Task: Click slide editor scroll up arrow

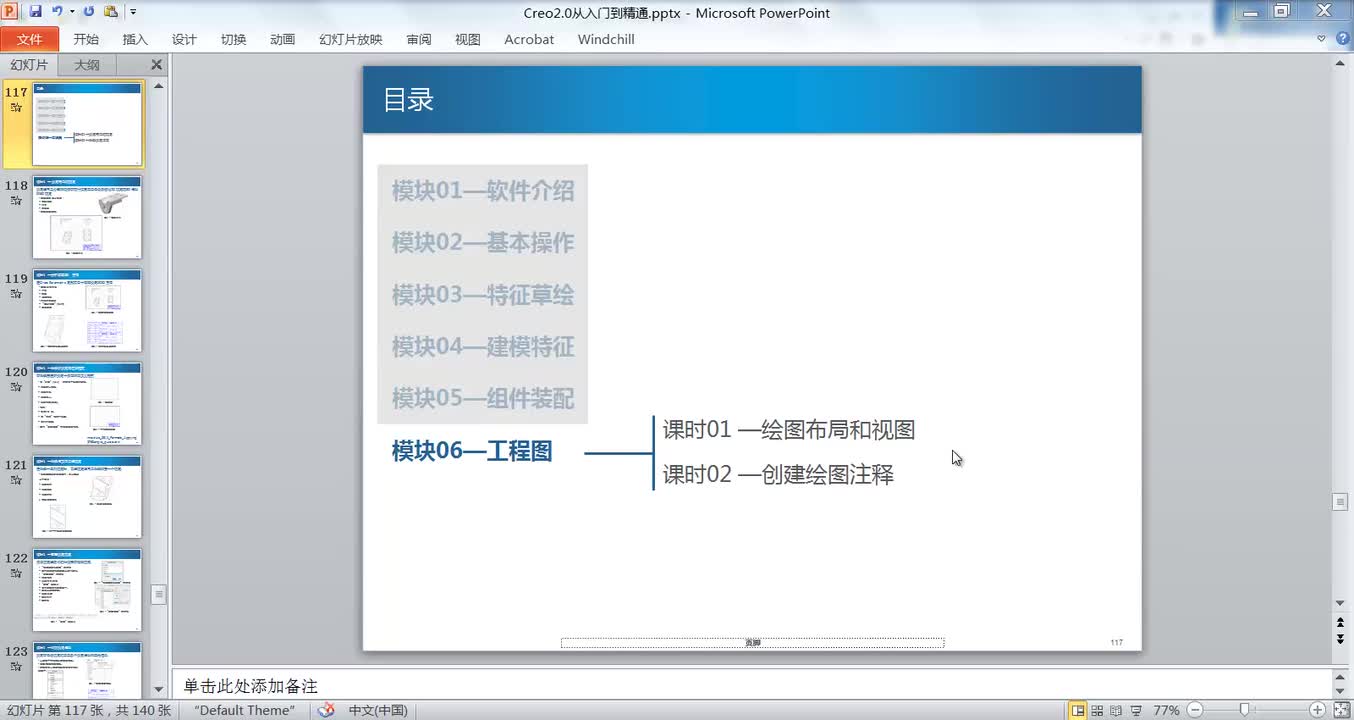Action: [1341, 63]
